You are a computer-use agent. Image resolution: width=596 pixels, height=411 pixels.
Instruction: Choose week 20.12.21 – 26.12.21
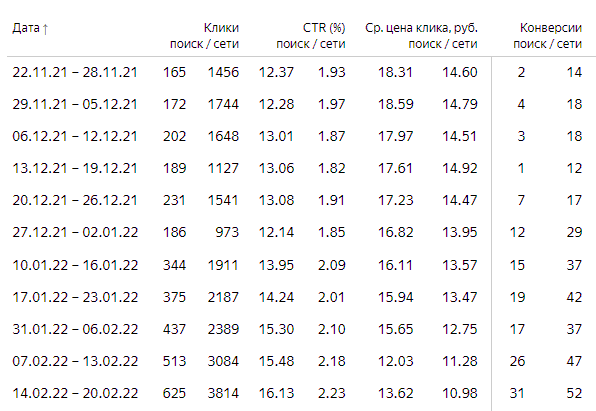coord(75,200)
